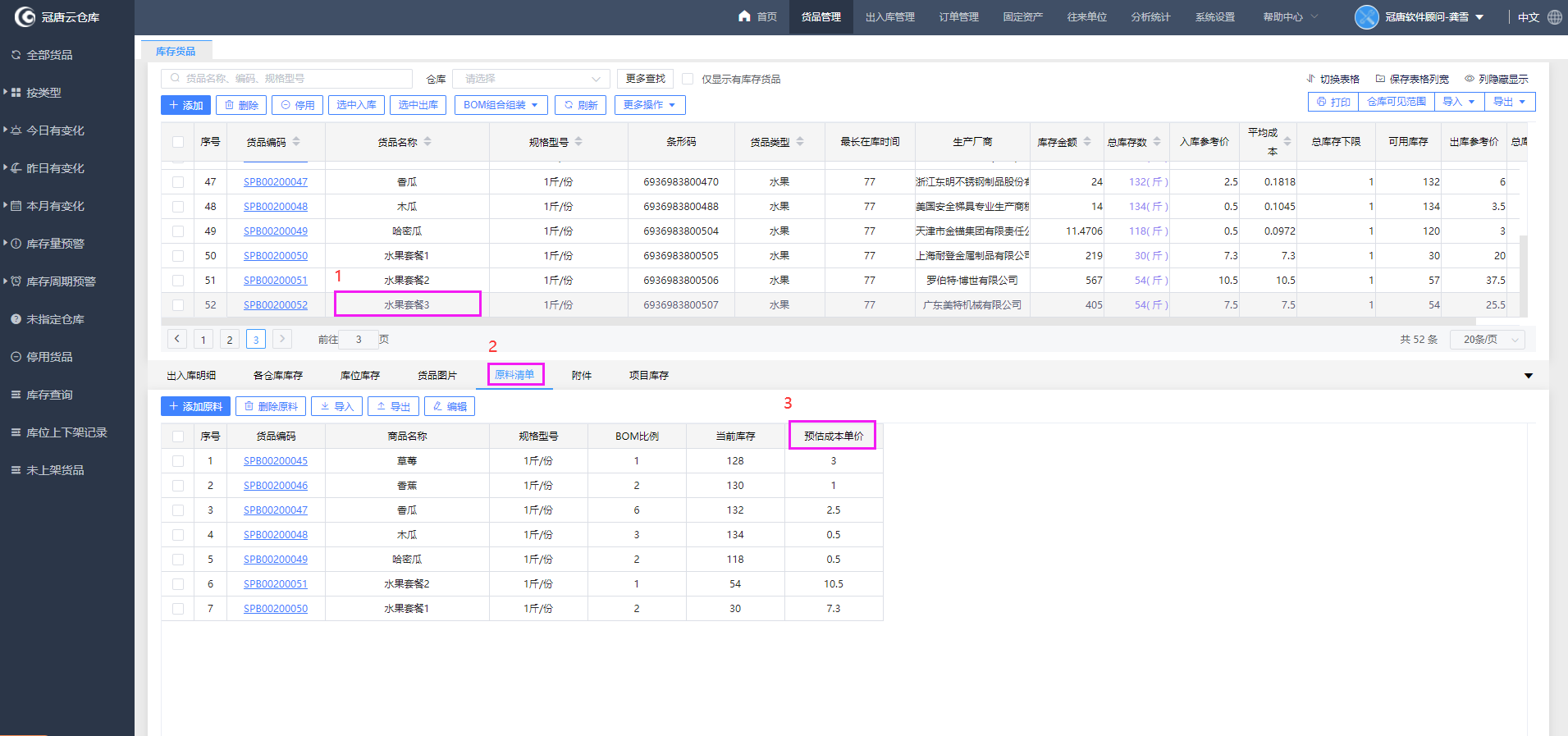
Task: Open link SPB00200052 in inventory table
Action: (276, 305)
